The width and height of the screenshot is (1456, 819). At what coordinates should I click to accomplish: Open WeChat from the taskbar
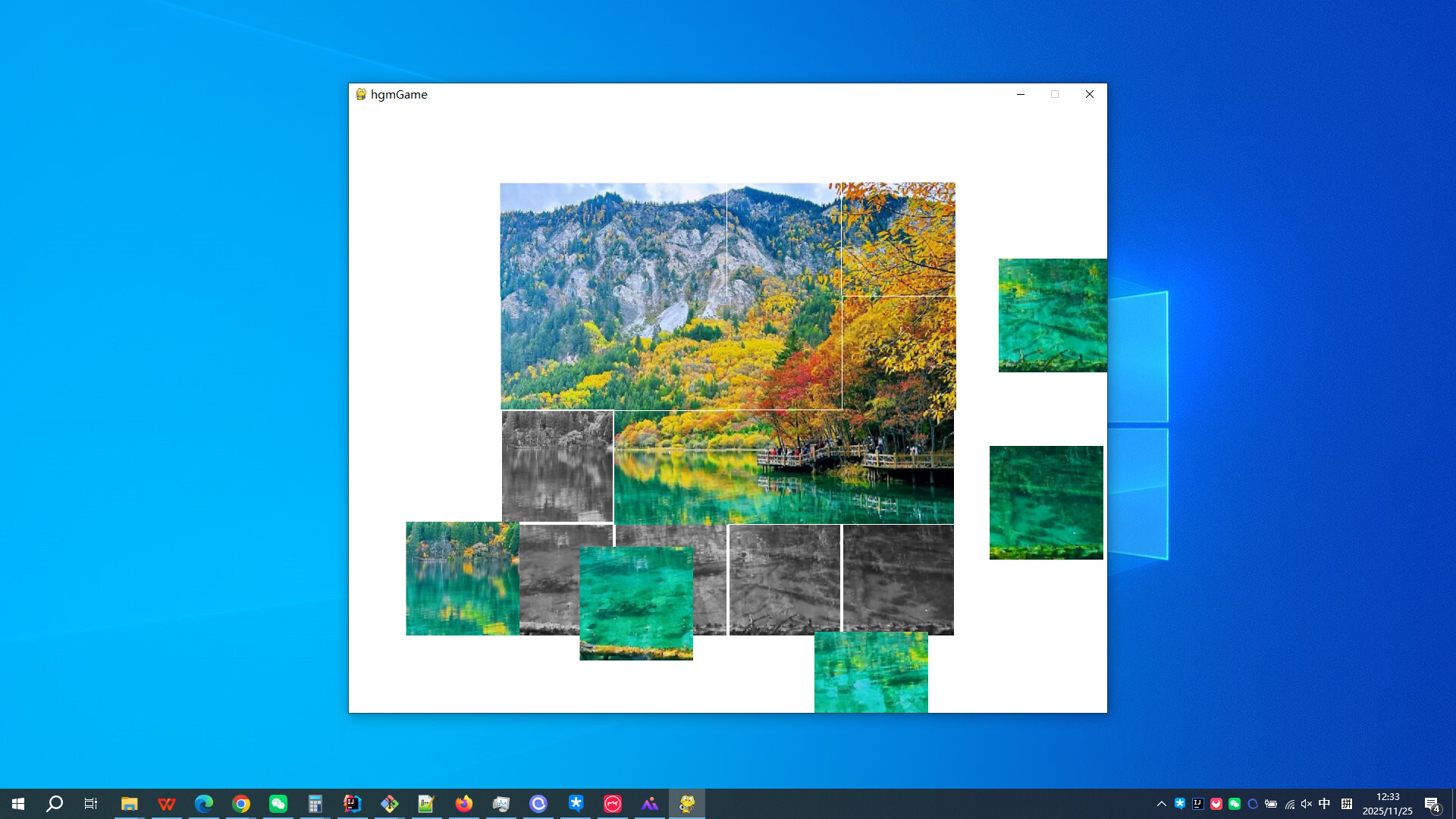[x=278, y=803]
